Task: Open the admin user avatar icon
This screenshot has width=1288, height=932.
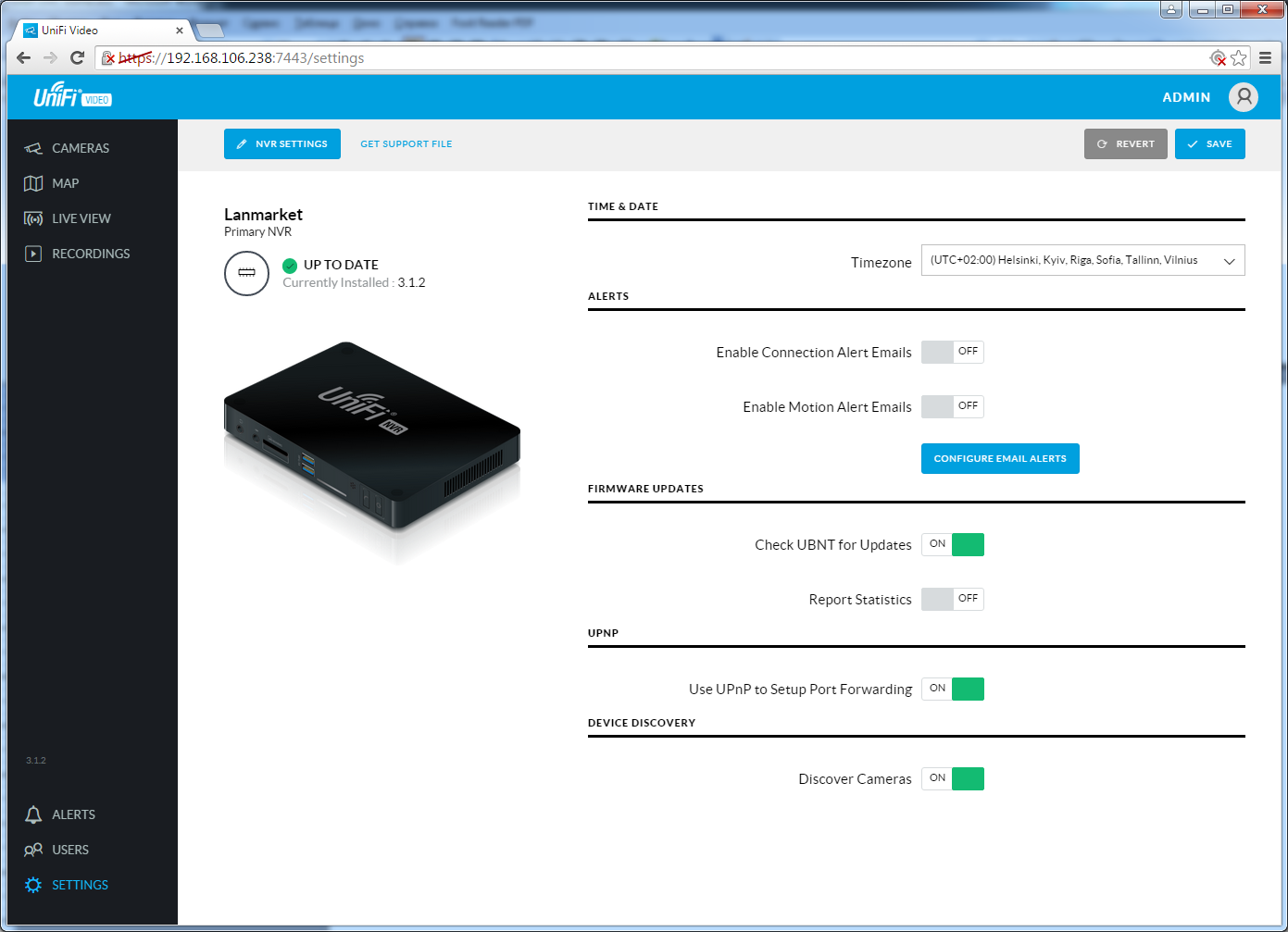Action: 1243,97
